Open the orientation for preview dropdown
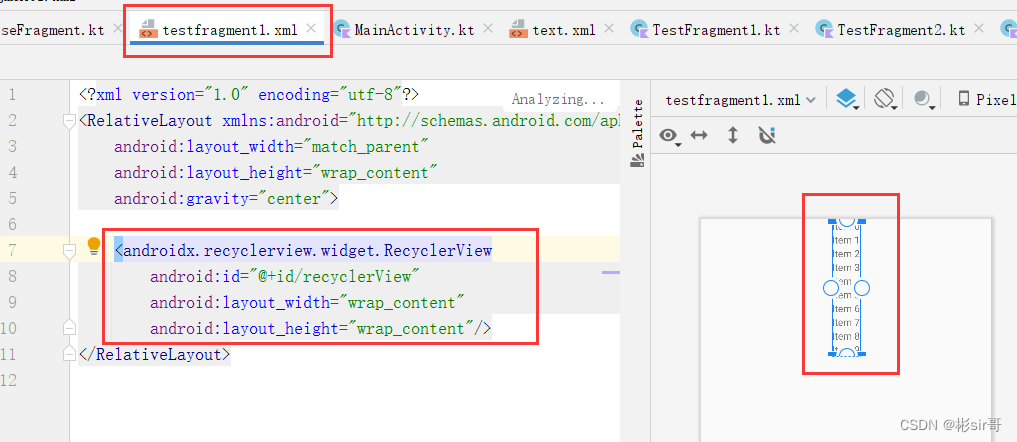The height and width of the screenshot is (442, 1017). [x=885, y=99]
